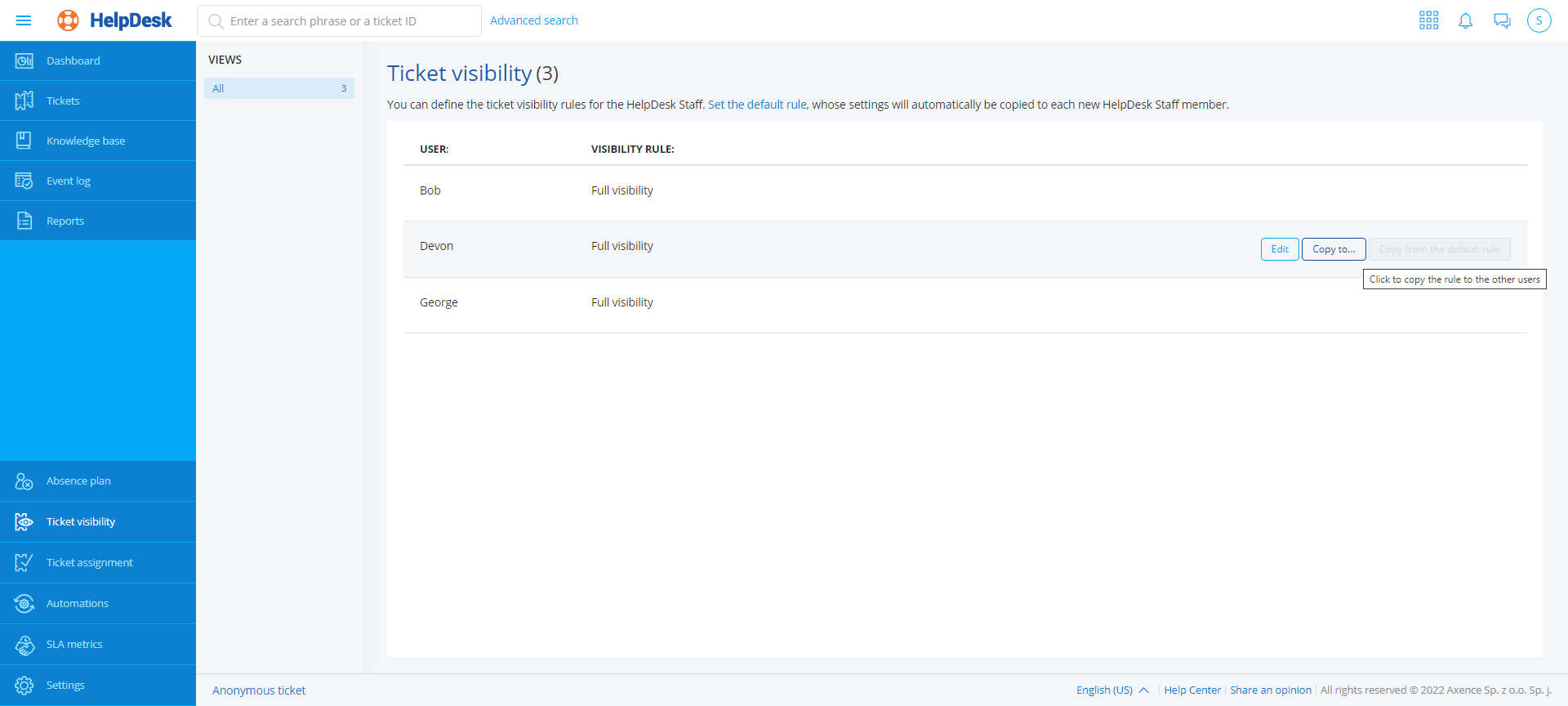Click the hamburger menu icon
The height and width of the screenshot is (706, 1568).
[x=24, y=20]
